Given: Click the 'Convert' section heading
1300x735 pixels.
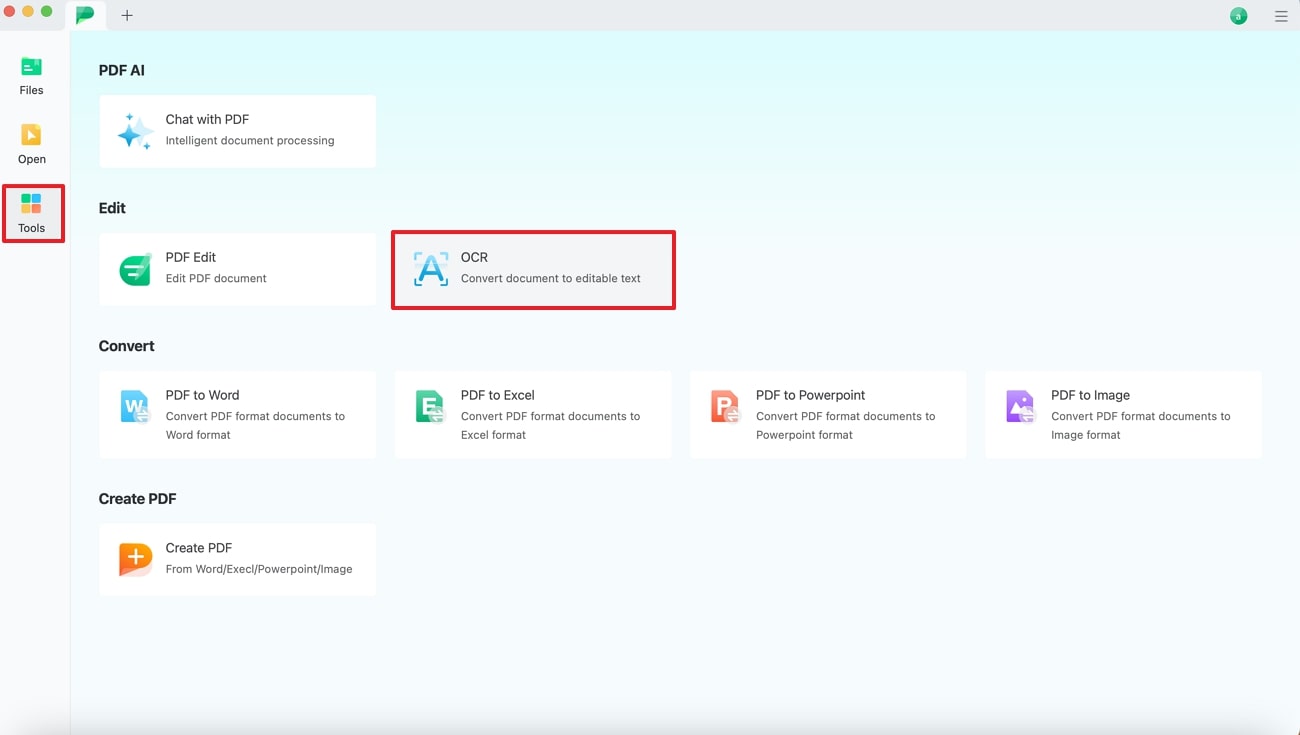Looking at the screenshot, I should 126,346.
